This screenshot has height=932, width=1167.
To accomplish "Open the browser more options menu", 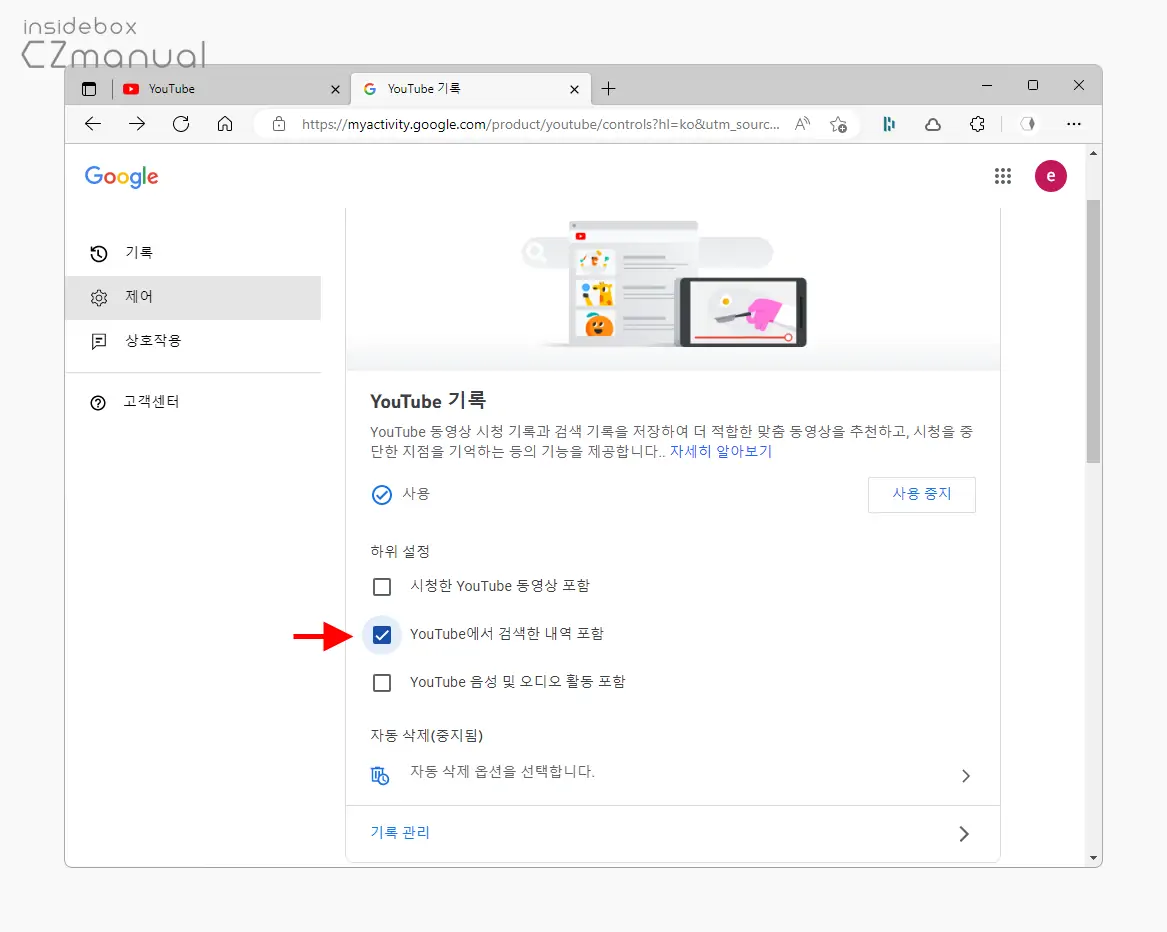I will (x=1074, y=124).
